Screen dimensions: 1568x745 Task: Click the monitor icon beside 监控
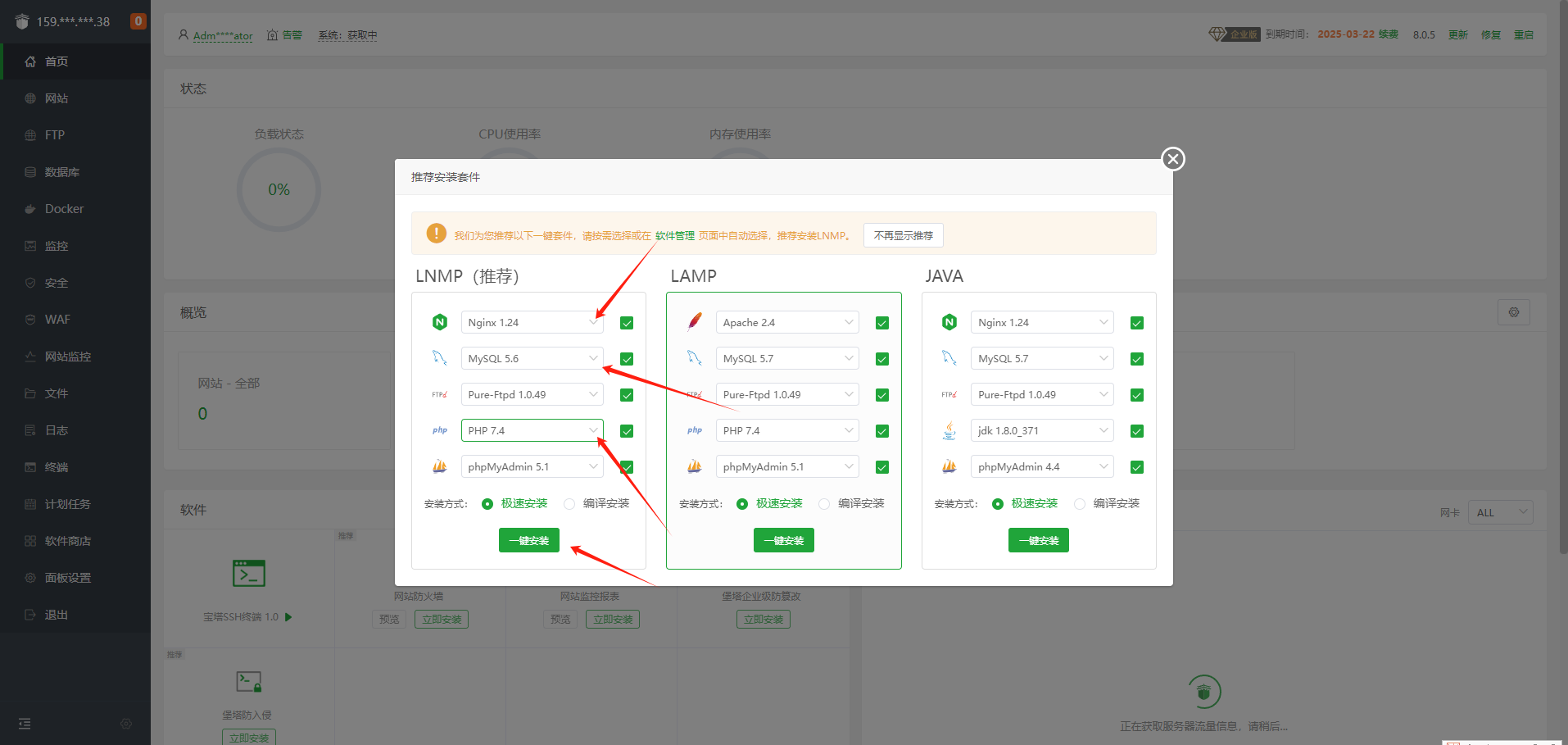tap(30, 246)
